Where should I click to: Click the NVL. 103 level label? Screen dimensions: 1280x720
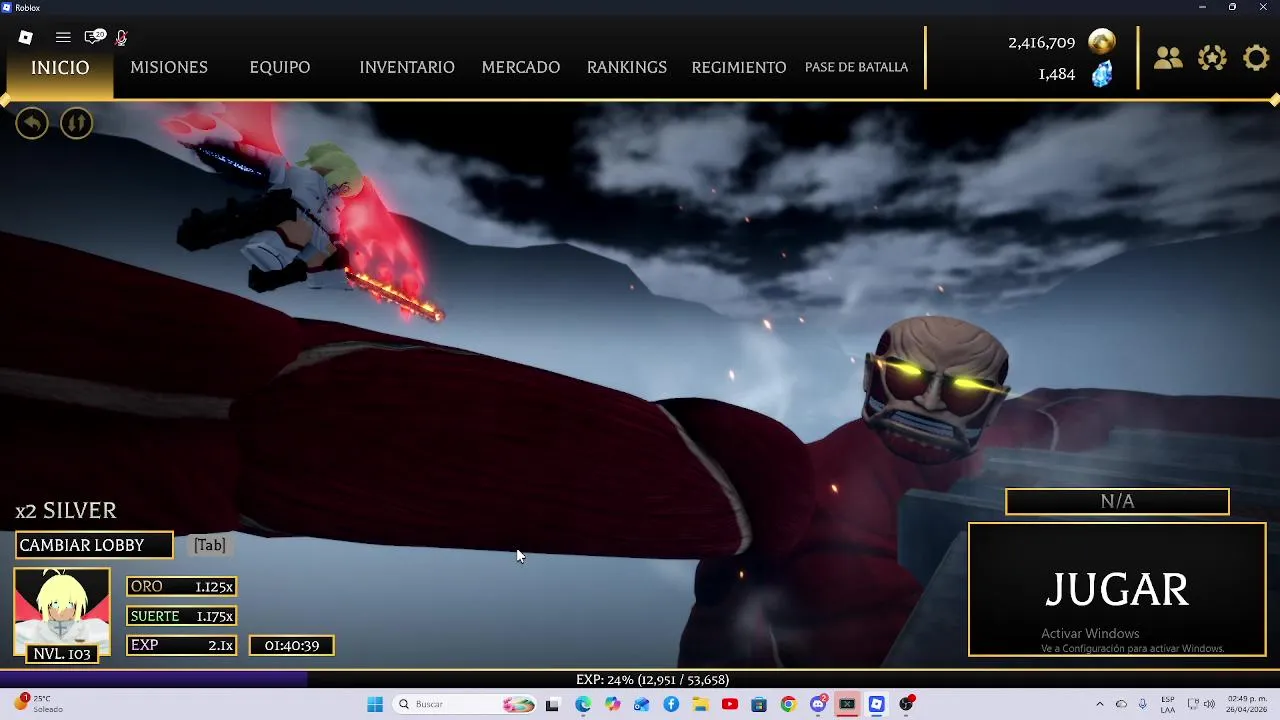(62, 654)
